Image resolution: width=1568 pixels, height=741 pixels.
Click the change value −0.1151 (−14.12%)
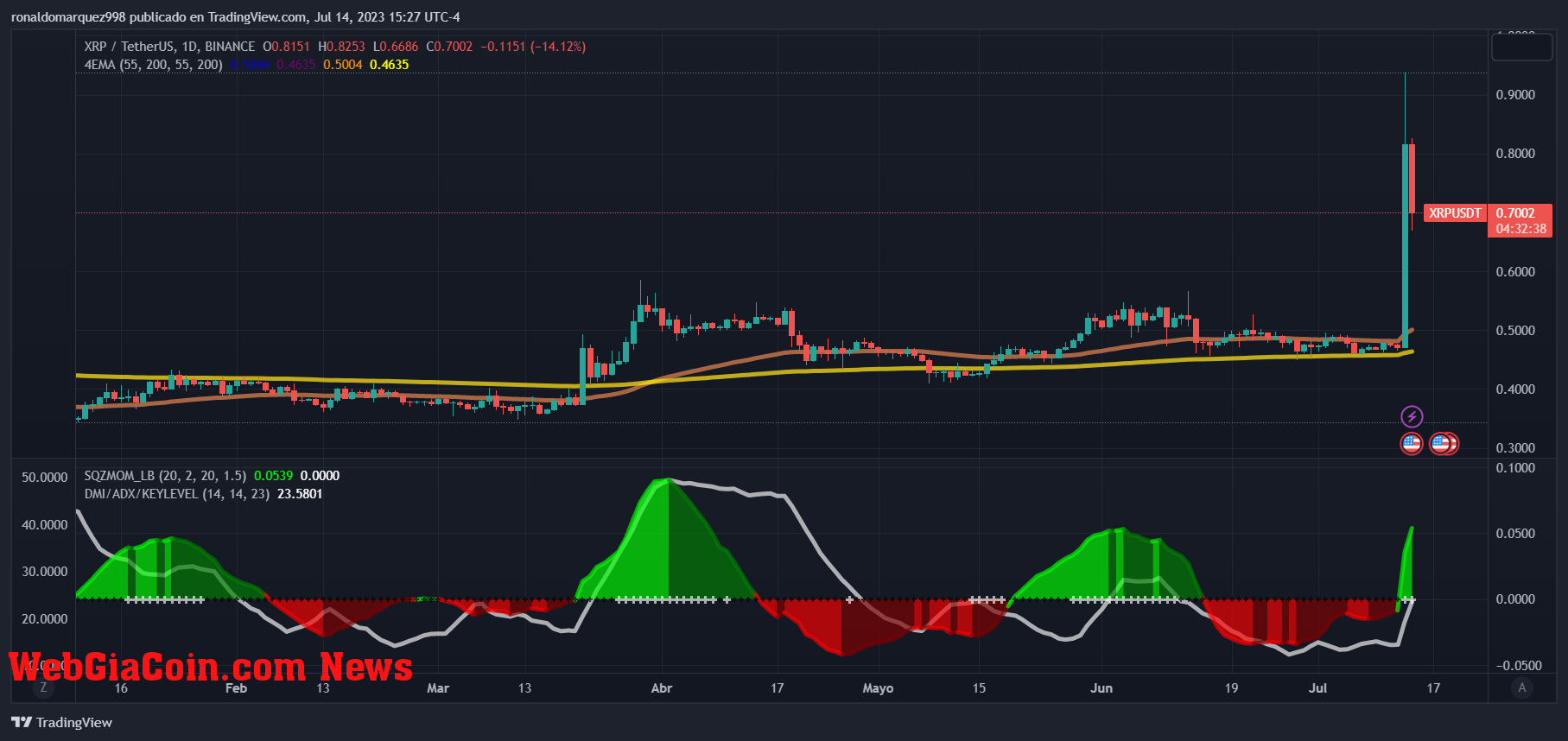[x=533, y=47]
